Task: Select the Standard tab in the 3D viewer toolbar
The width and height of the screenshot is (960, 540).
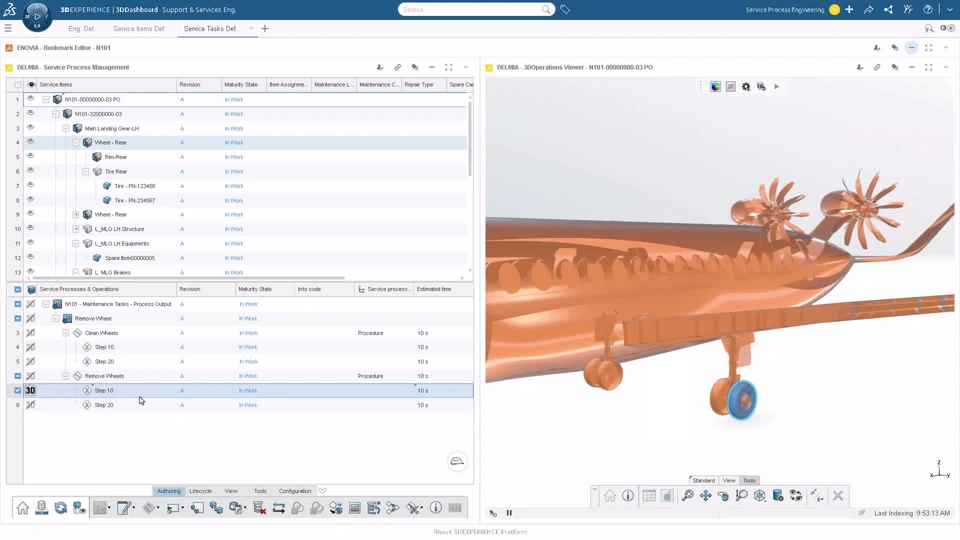Action: (703, 480)
